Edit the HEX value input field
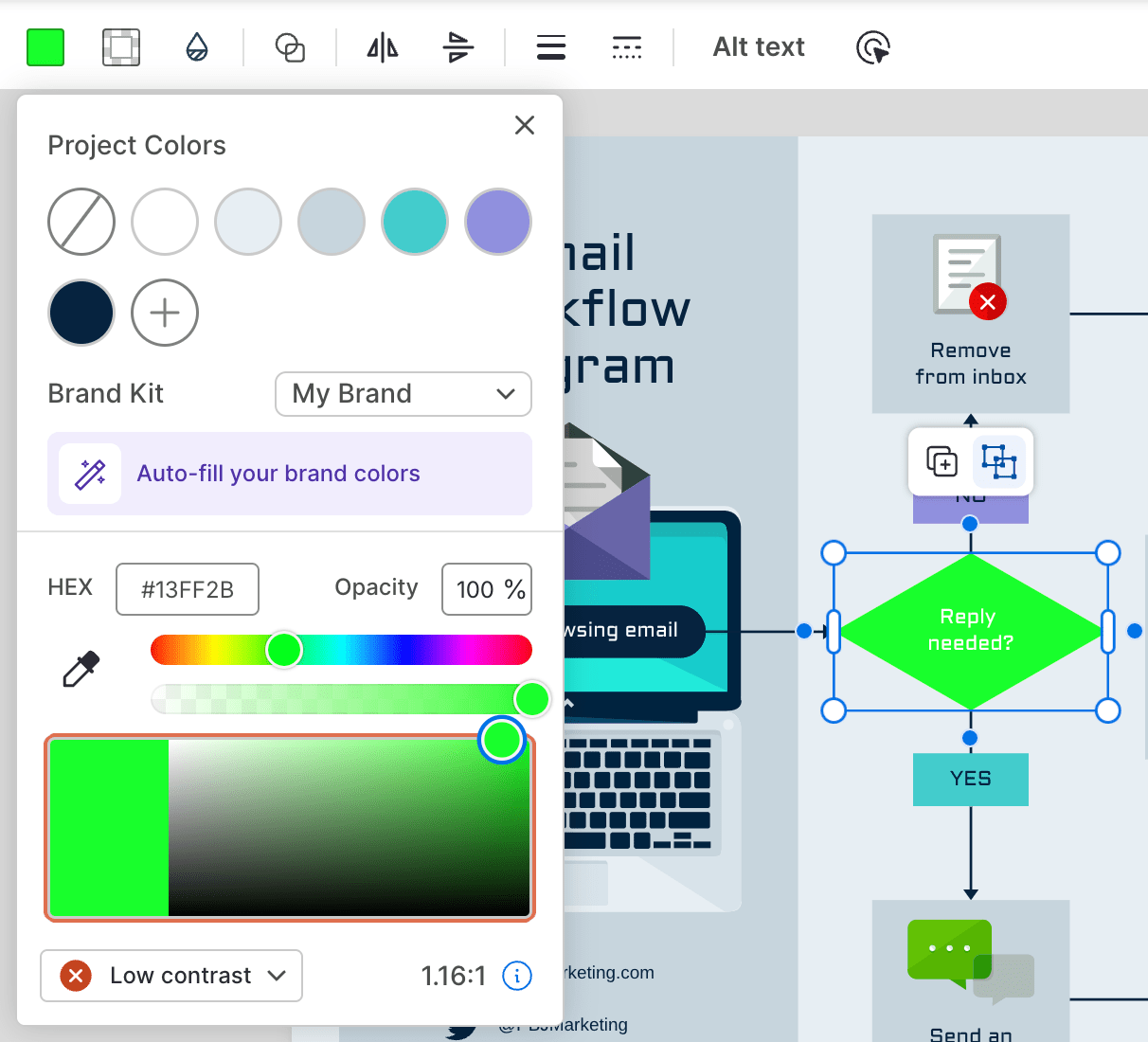The width and height of the screenshot is (1148, 1042). coord(187,589)
